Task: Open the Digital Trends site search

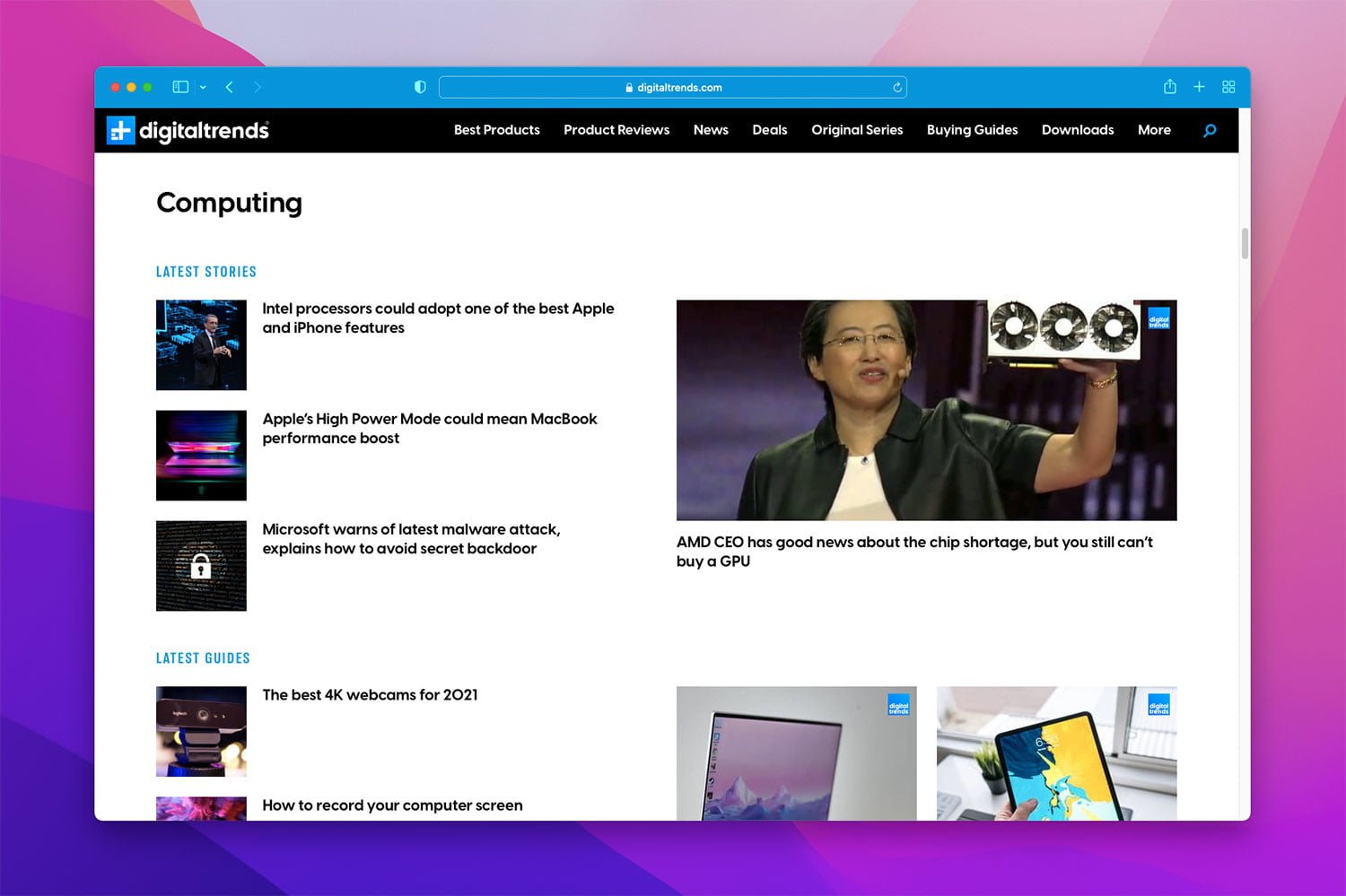Action: 1210,130
